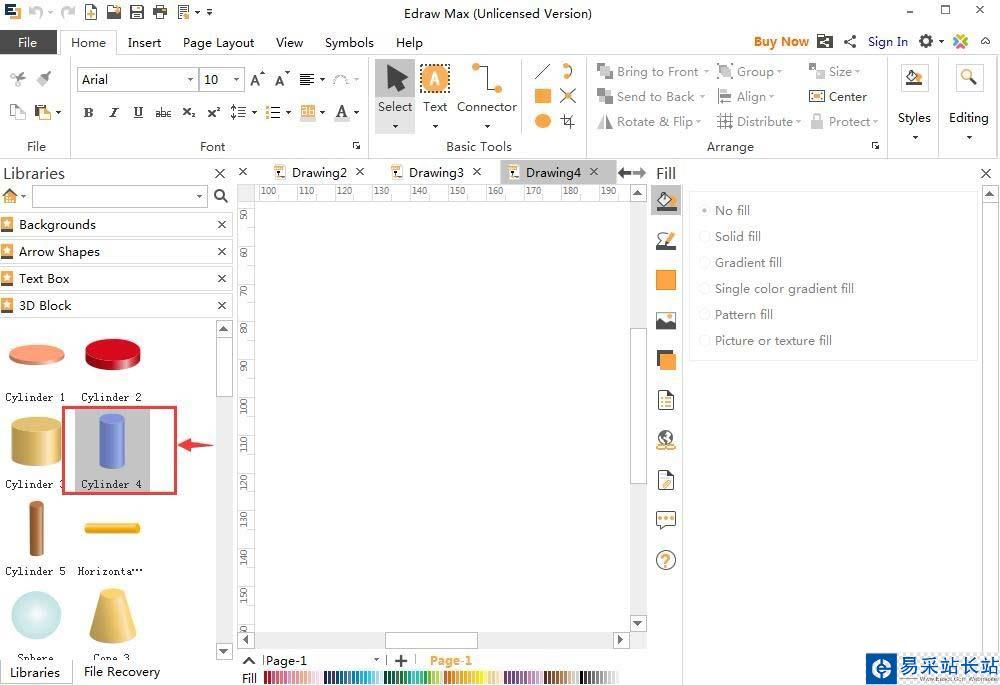The image size is (1000, 685).
Task: Click the Save icon in quick access toolbar
Action: click(136, 11)
